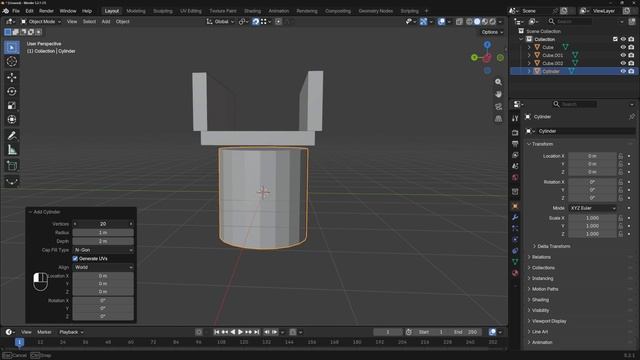
Task: Click the timeline Marker menu
Action: click(x=44, y=332)
